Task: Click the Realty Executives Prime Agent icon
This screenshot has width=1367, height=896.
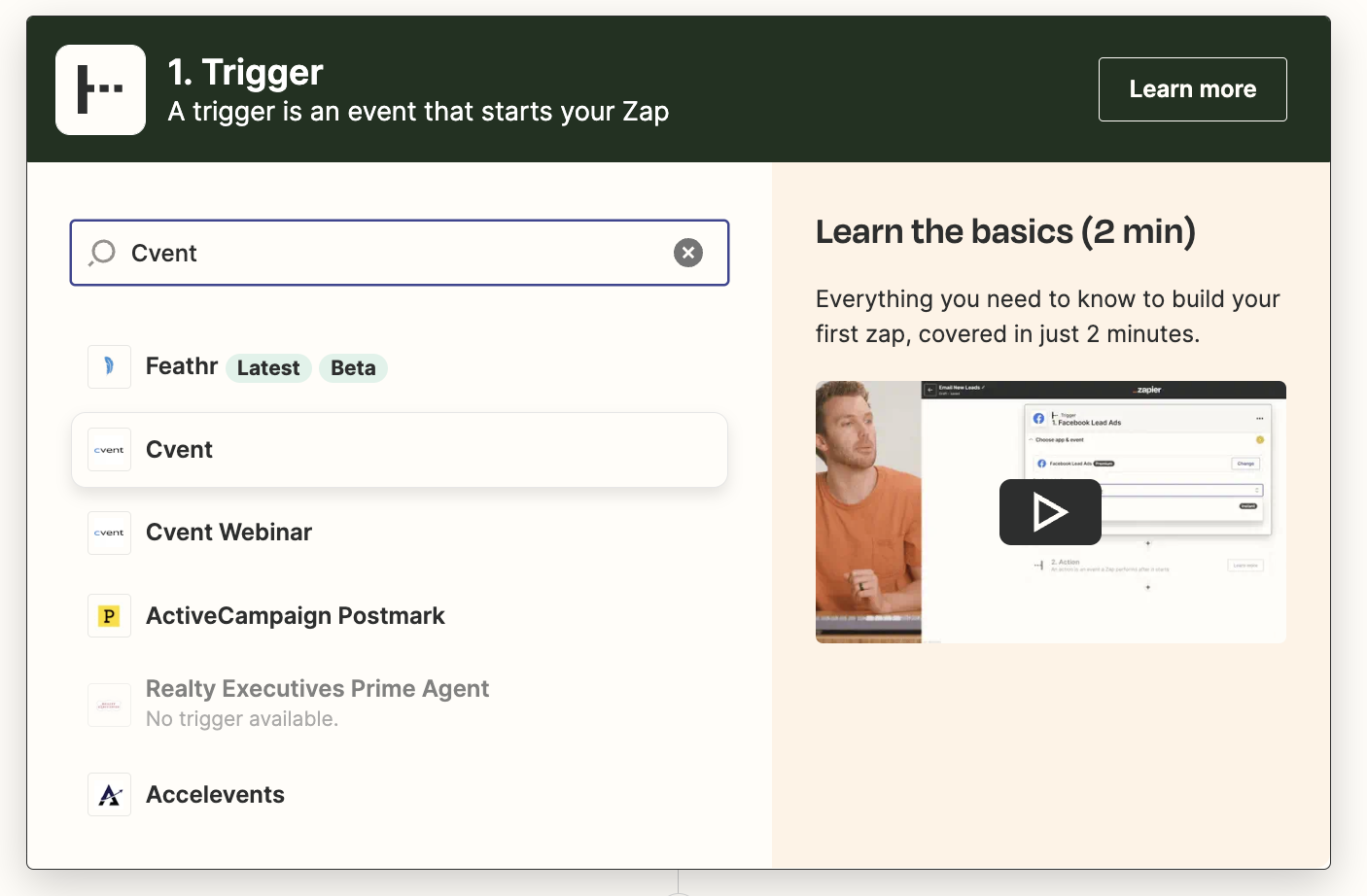Action: click(x=109, y=705)
